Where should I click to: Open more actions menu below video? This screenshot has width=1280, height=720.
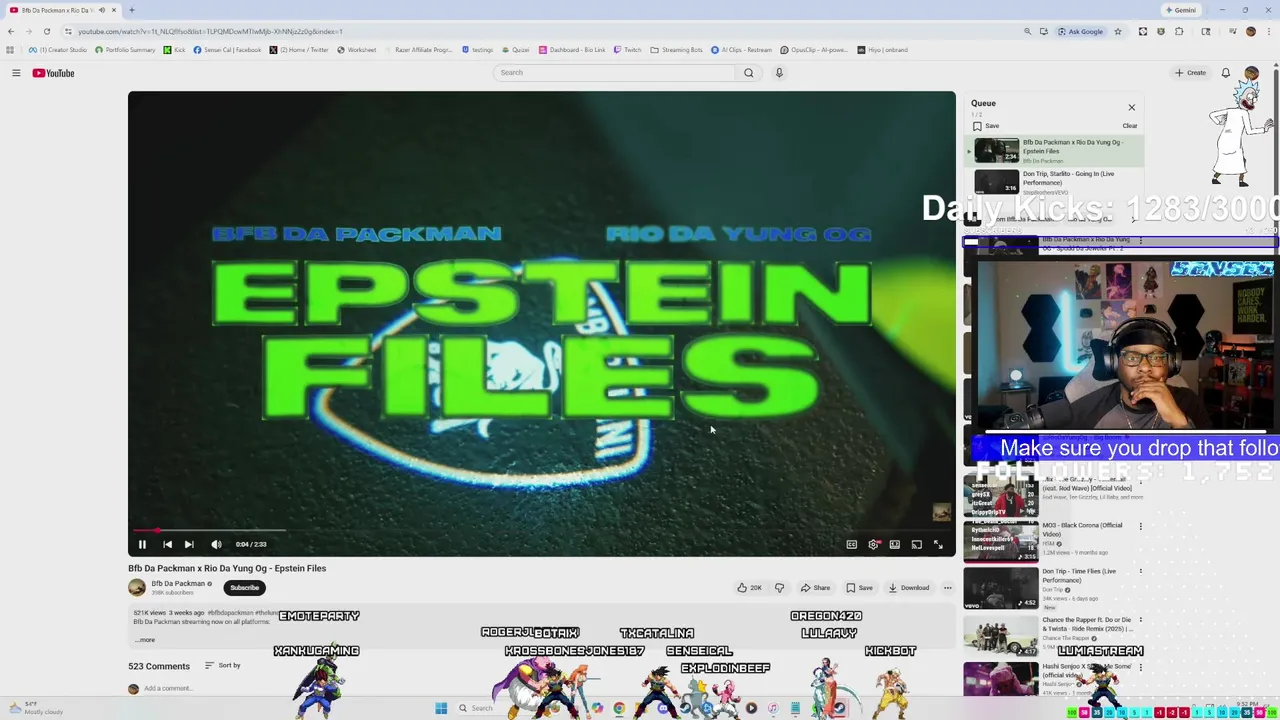click(948, 588)
